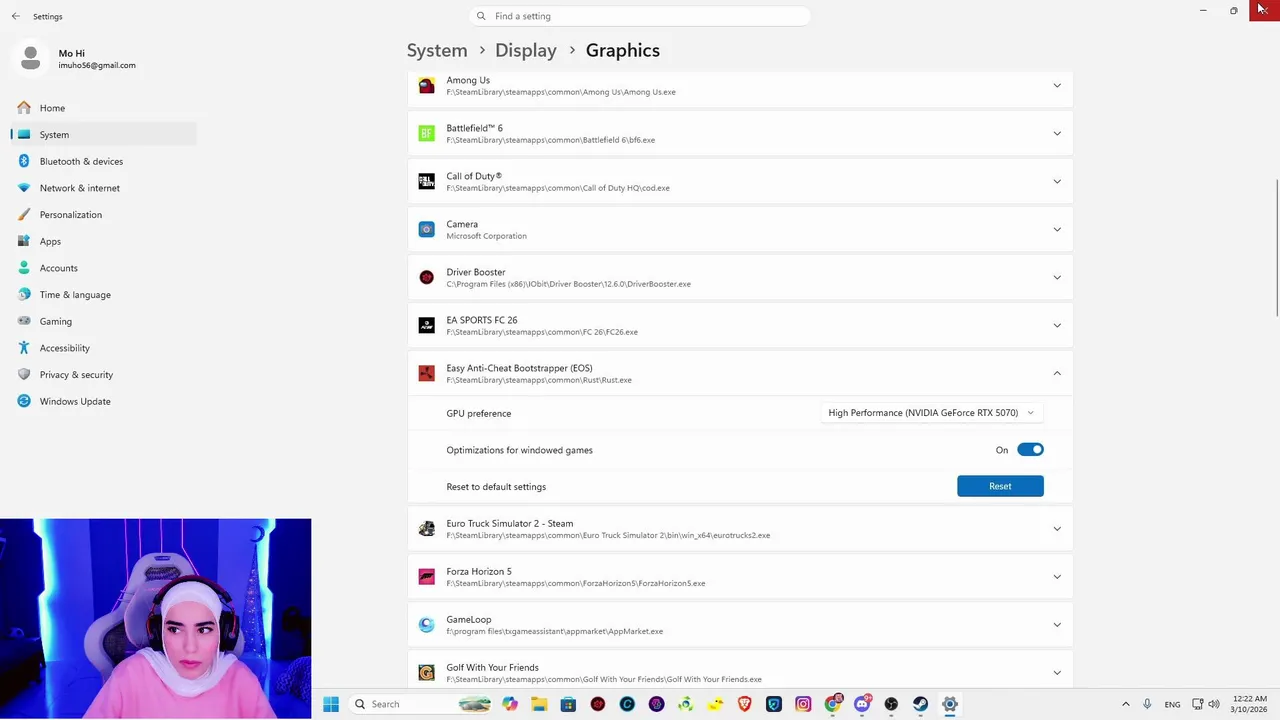Go back with the Settings back arrow
This screenshot has width=1280, height=720.
[16, 16]
